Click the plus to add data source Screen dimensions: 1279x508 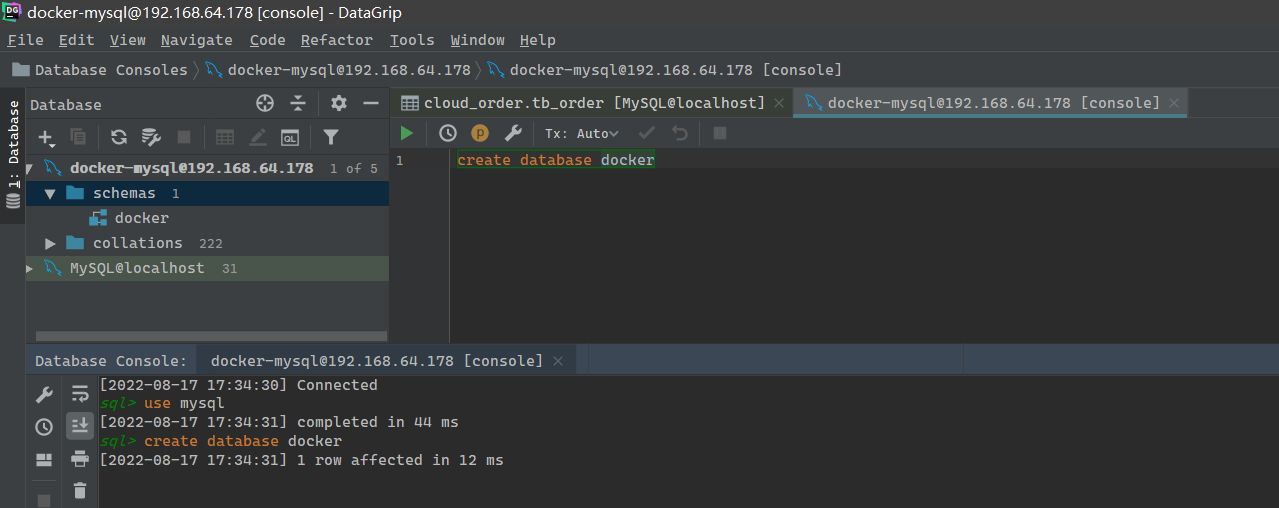46,137
